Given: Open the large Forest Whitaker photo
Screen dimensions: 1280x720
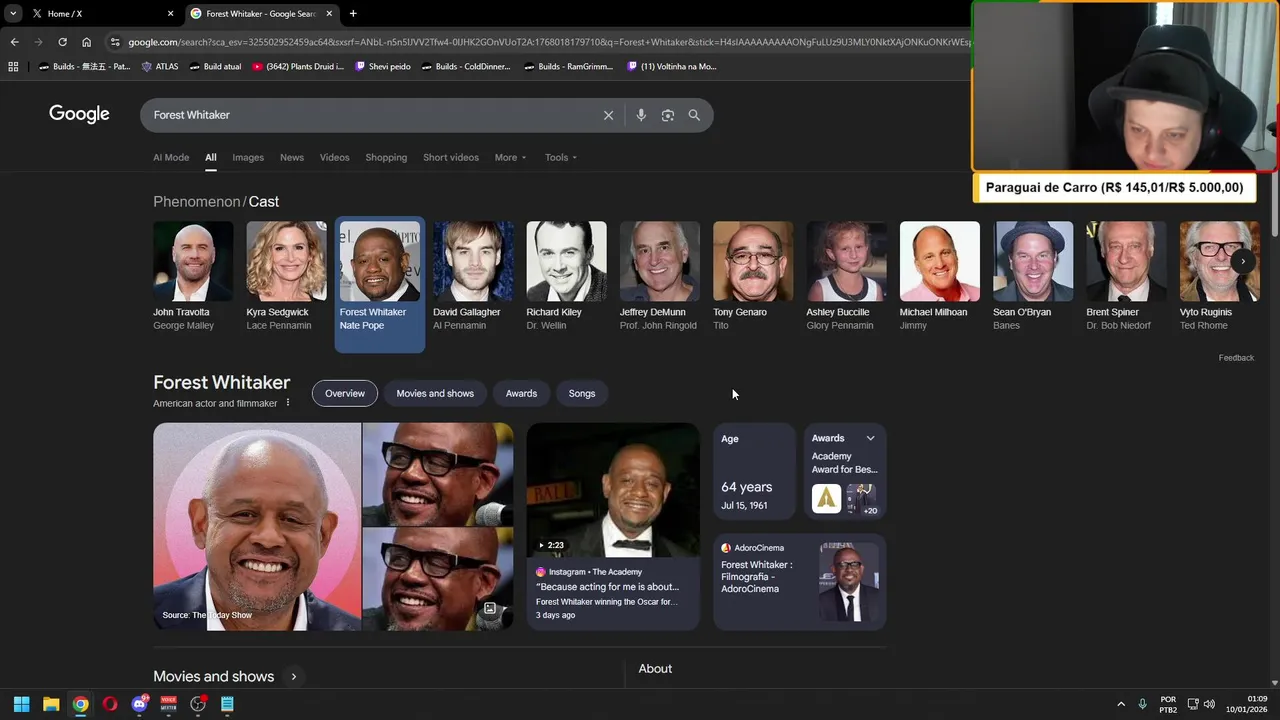Looking at the screenshot, I should point(257,526).
